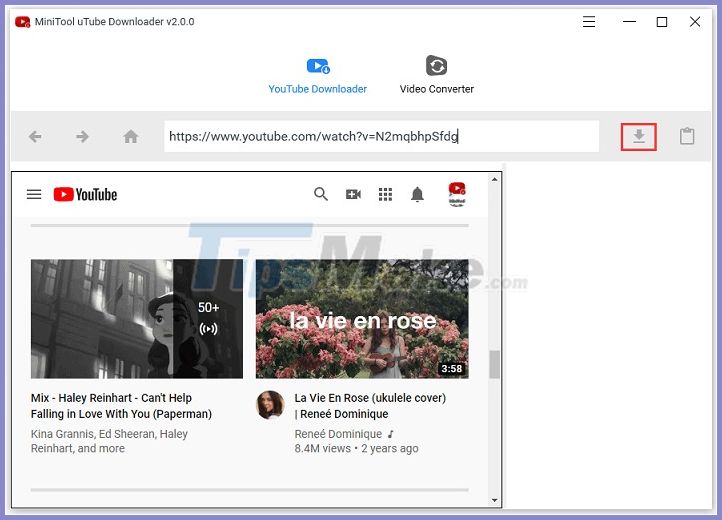Image resolution: width=722 pixels, height=520 pixels.
Task: Click the clipboard paste icon
Action: (687, 136)
